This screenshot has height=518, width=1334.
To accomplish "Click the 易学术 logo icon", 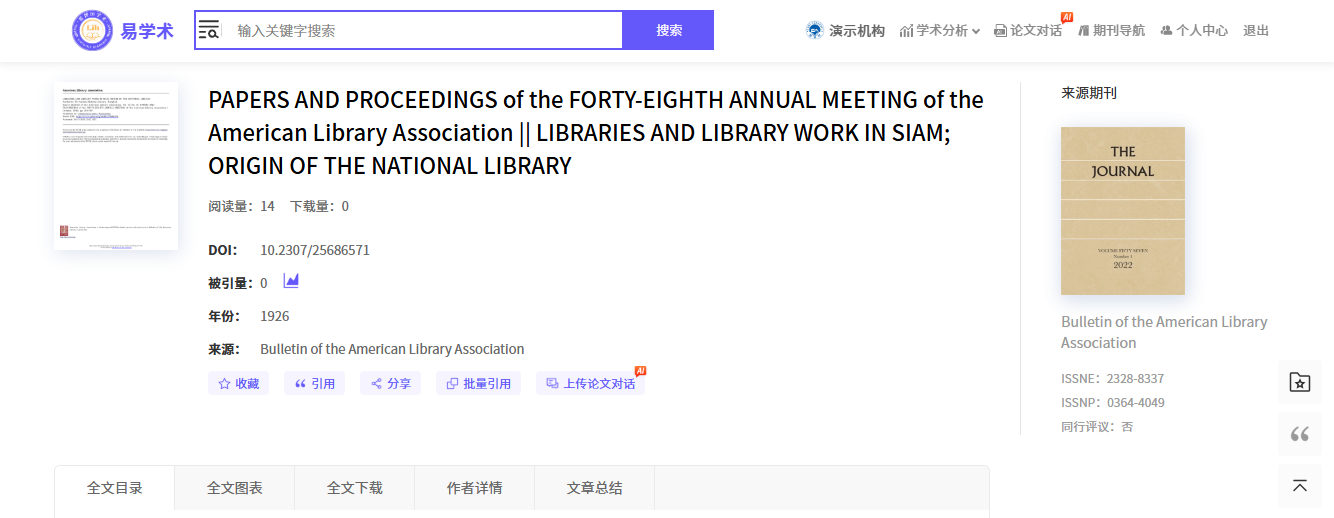I will coord(92,31).
